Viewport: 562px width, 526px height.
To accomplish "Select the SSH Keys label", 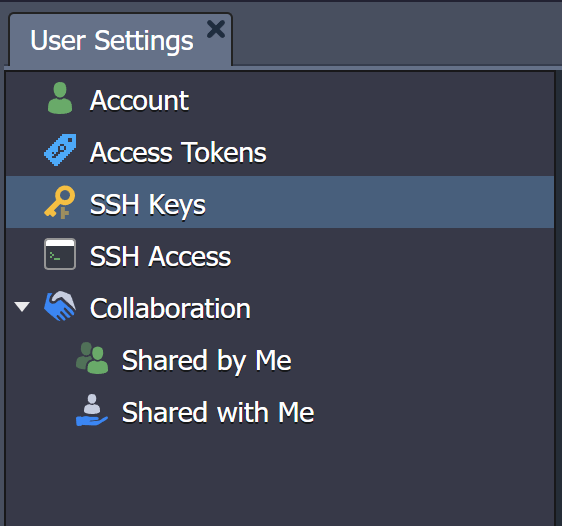I will (148, 205).
